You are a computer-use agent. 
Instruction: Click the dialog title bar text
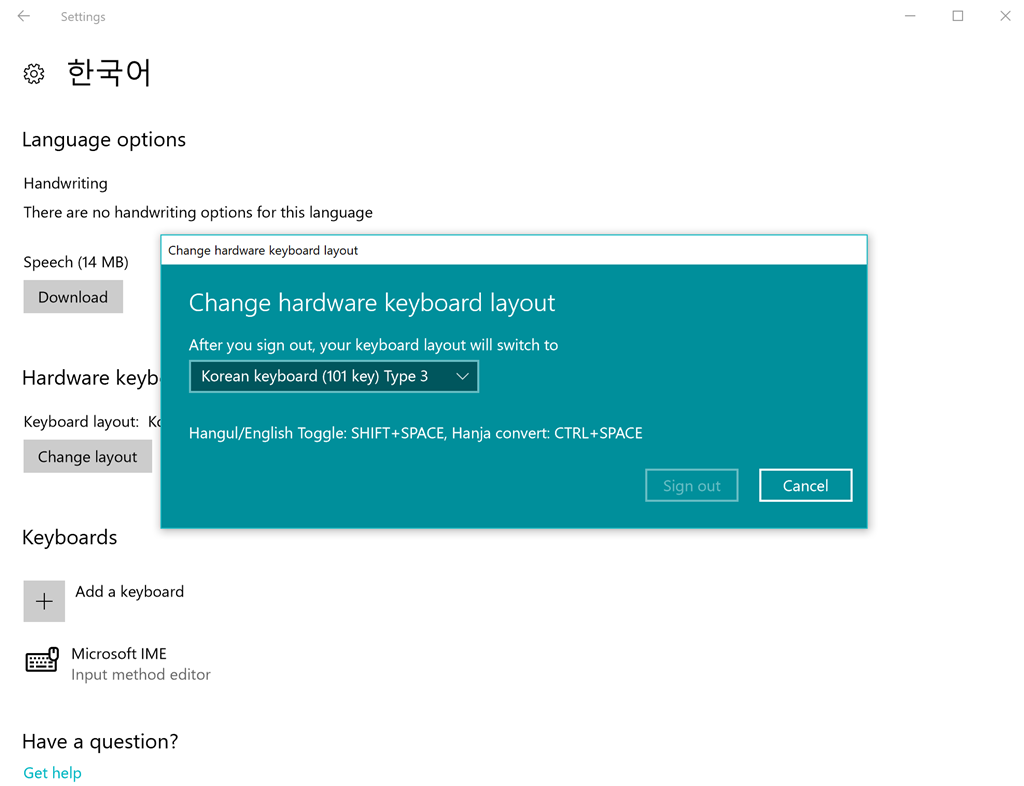[x=263, y=251]
